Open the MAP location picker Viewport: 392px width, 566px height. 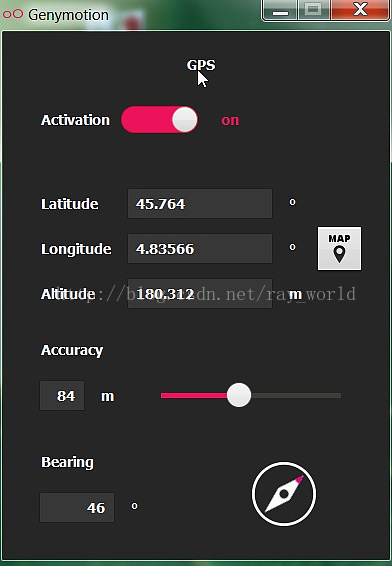point(339,248)
